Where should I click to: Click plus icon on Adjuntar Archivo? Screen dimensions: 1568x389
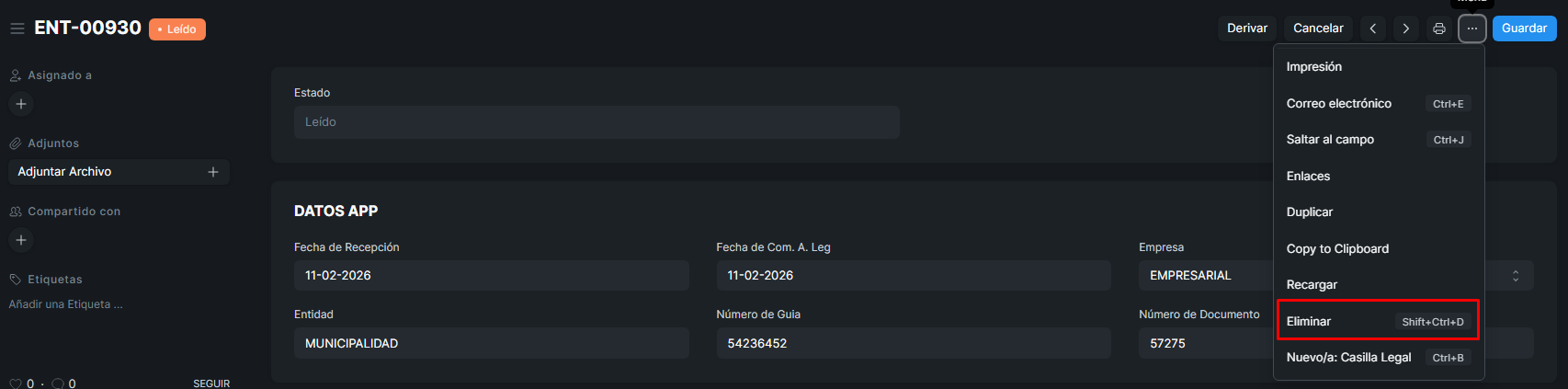[x=213, y=172]
